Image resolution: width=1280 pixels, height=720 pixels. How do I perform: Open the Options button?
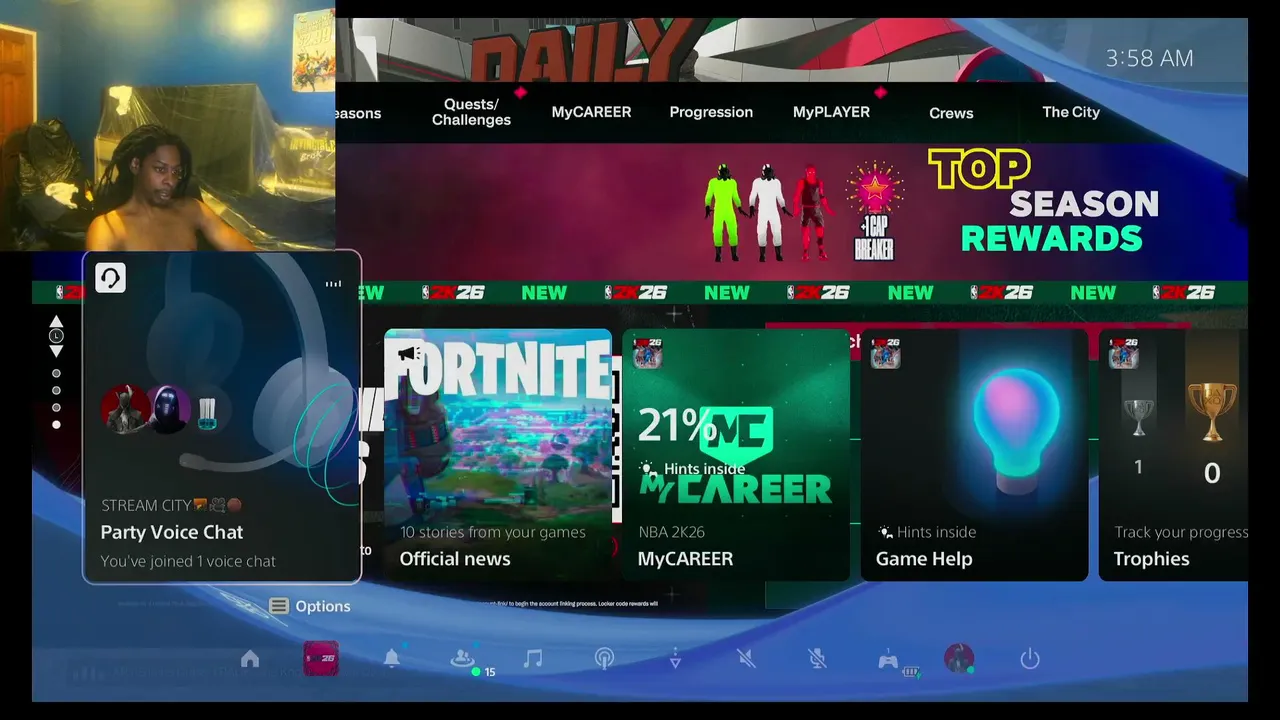click(x=310, y=606)
